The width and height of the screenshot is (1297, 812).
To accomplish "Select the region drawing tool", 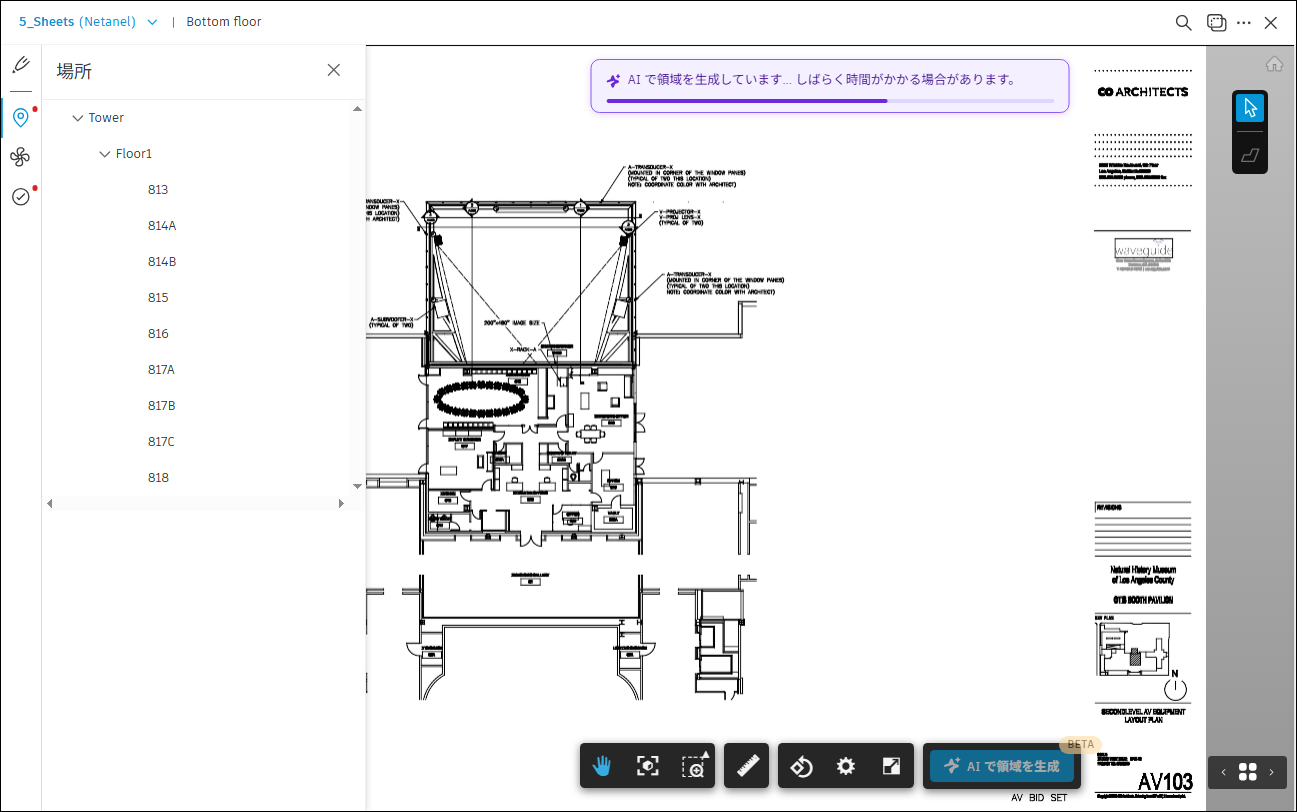I will 1250,154.
